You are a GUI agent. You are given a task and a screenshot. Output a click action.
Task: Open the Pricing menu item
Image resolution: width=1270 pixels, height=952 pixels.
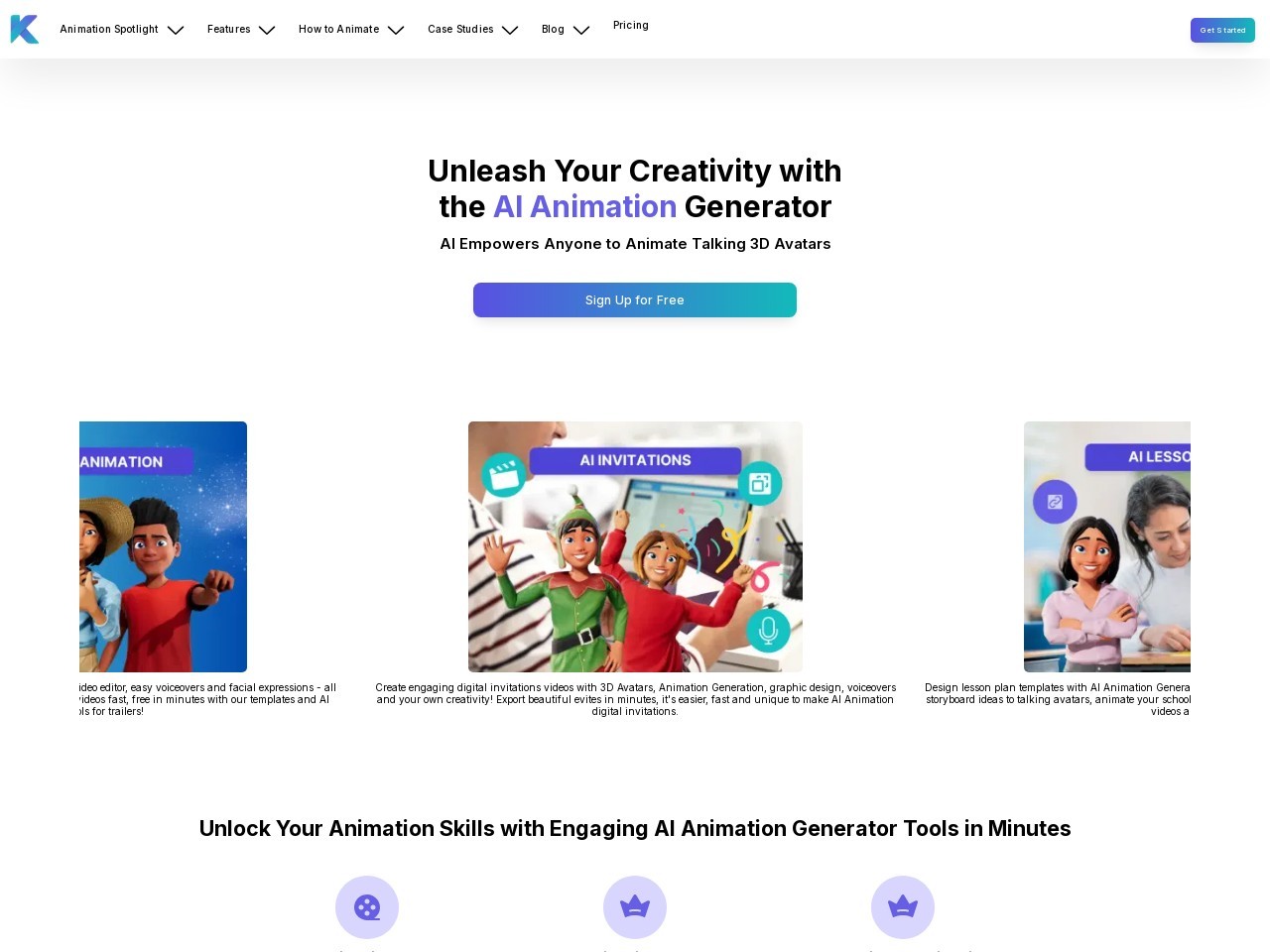coord(631,26)
